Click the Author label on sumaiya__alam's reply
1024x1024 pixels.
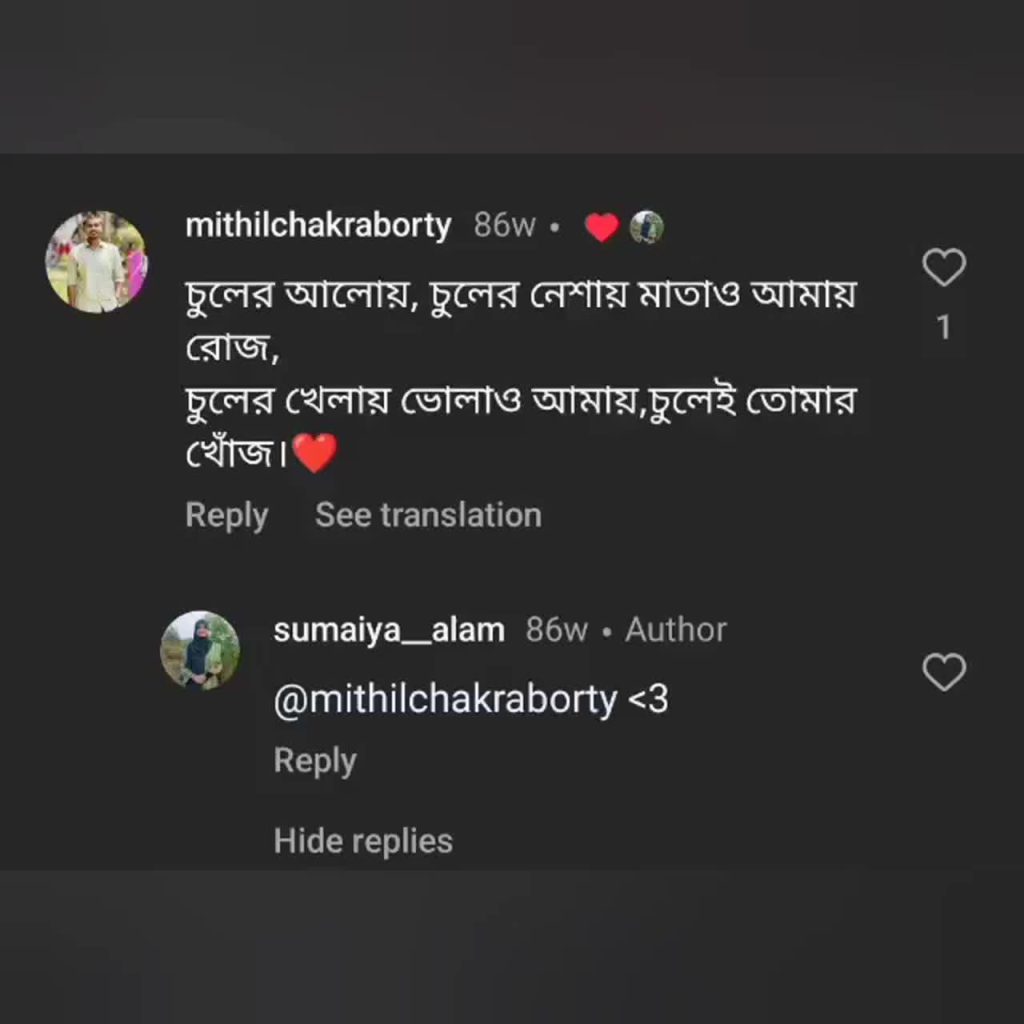pos(676,630)
